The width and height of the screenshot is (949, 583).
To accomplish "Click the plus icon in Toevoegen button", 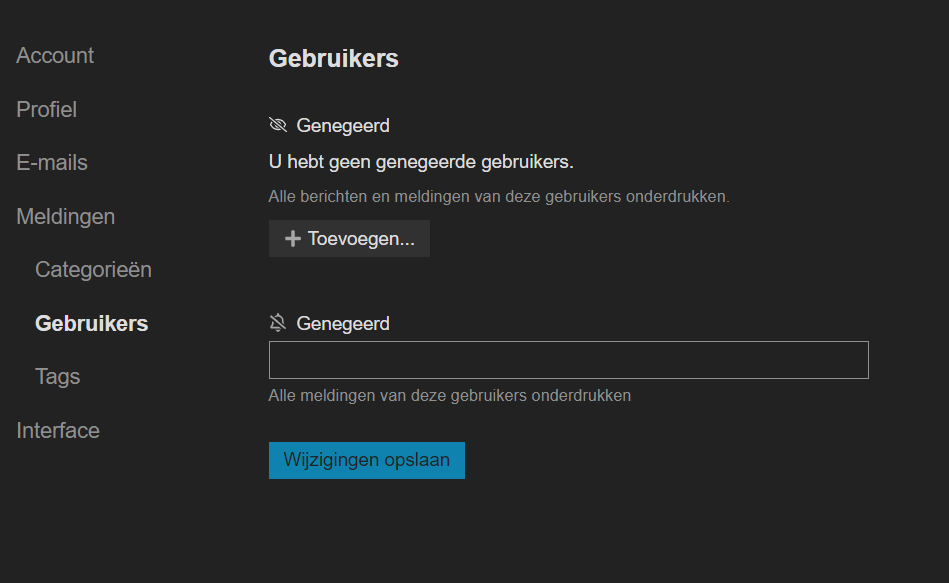I will click(293, 239).
